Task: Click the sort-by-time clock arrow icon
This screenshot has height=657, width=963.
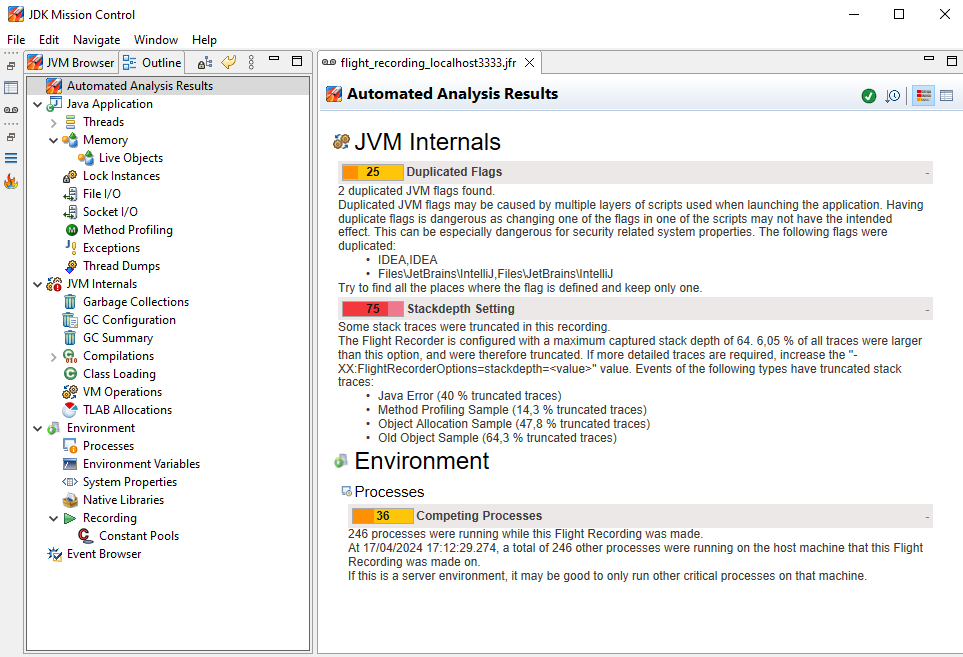Action: click(x=892, y=96)
